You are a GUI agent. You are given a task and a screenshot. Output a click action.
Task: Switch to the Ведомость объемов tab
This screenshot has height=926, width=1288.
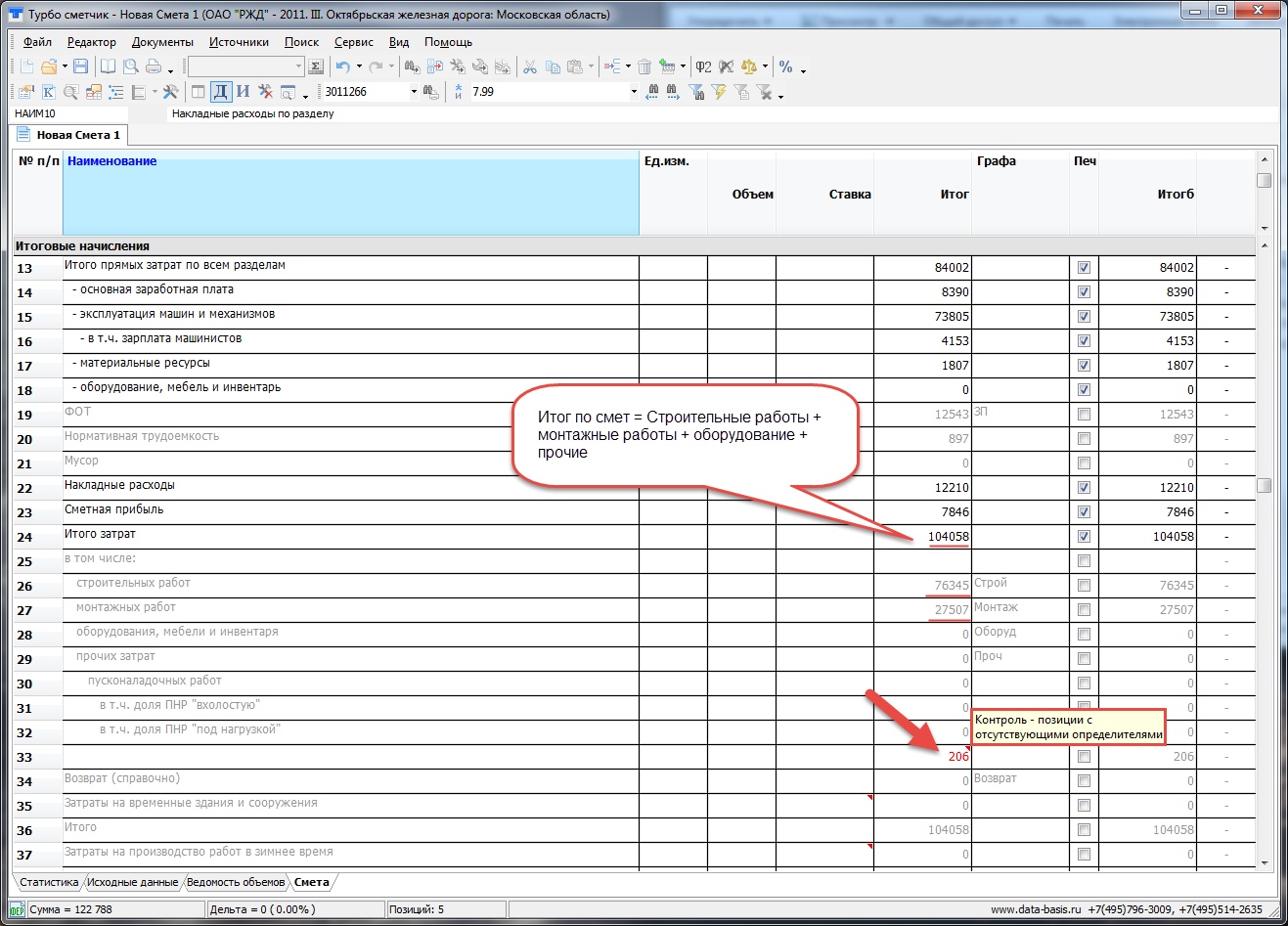click(236, 882)
